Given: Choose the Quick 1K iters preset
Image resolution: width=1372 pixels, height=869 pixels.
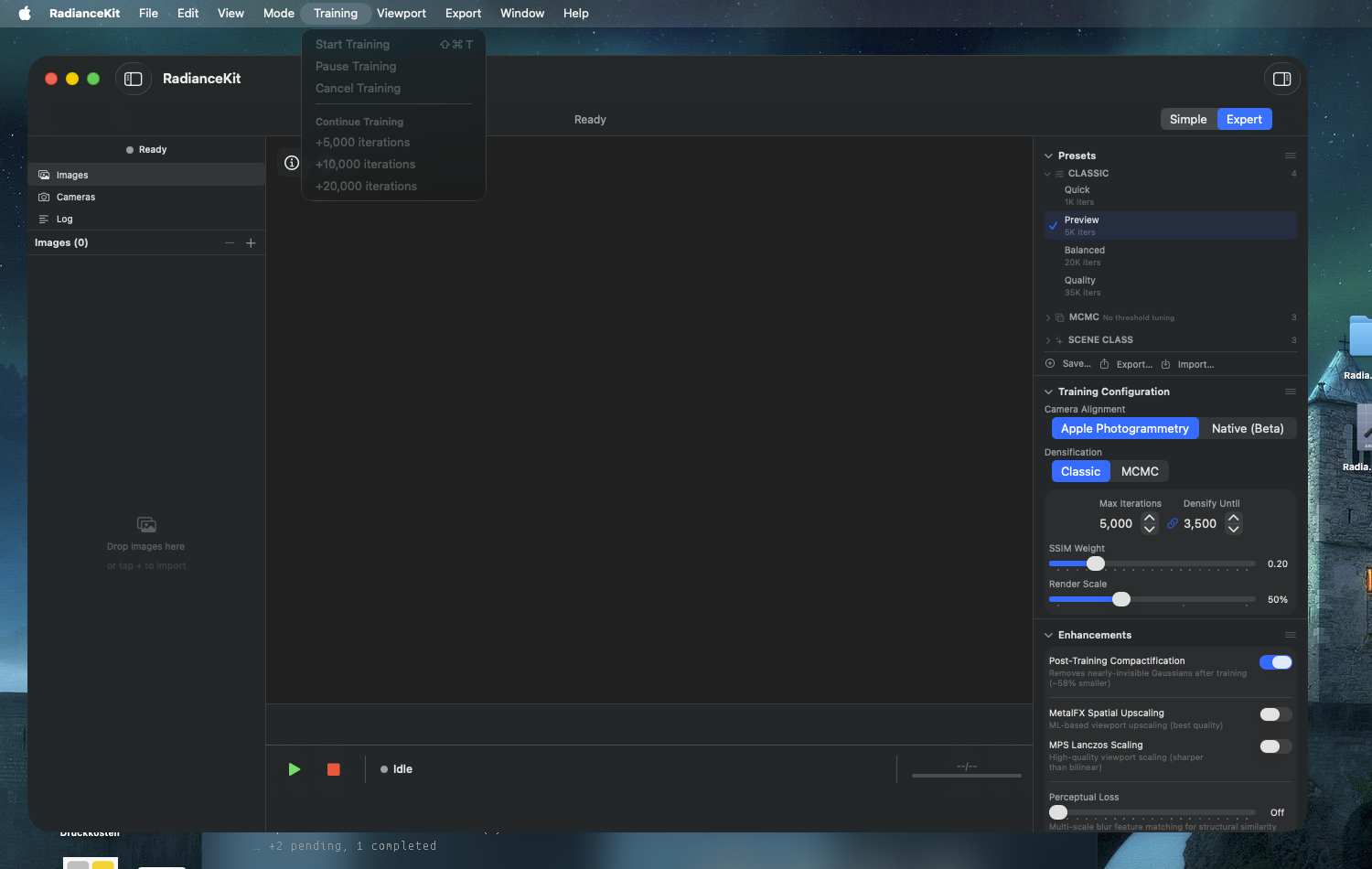Looking at the screenshot, I should pyautogui.click(x=1171, y=196).
